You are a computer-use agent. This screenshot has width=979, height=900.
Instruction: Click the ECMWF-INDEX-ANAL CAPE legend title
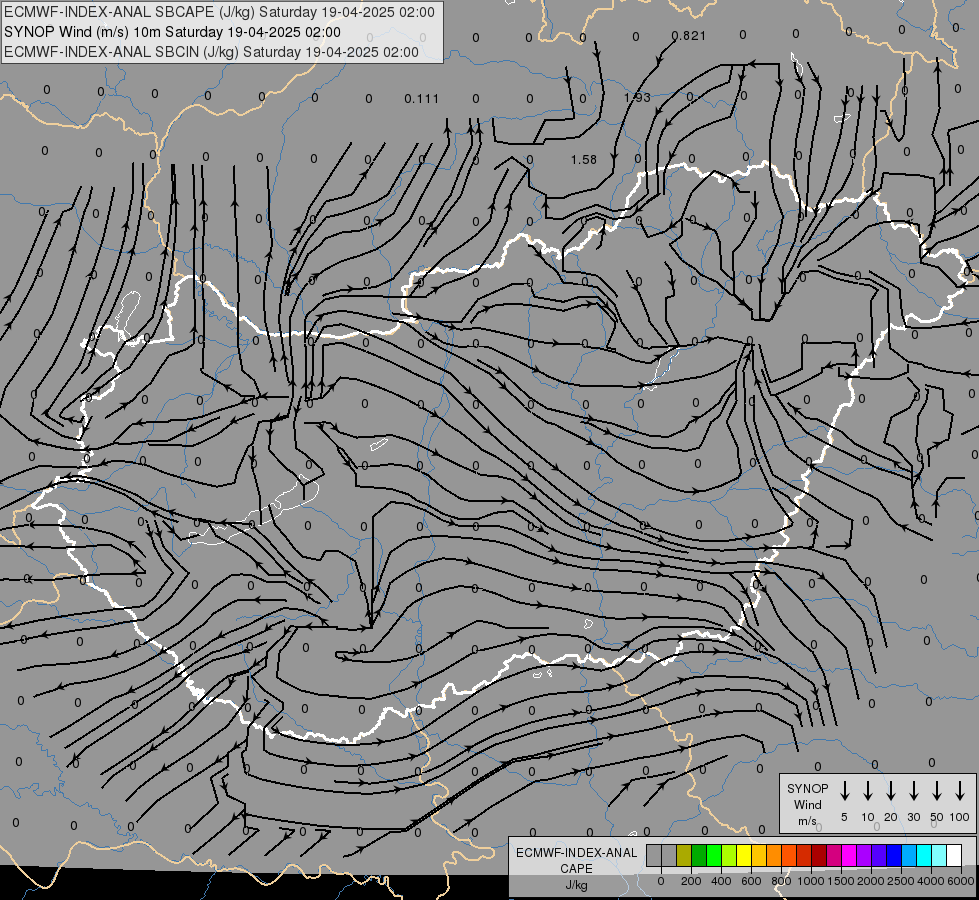tap(576, 860)
